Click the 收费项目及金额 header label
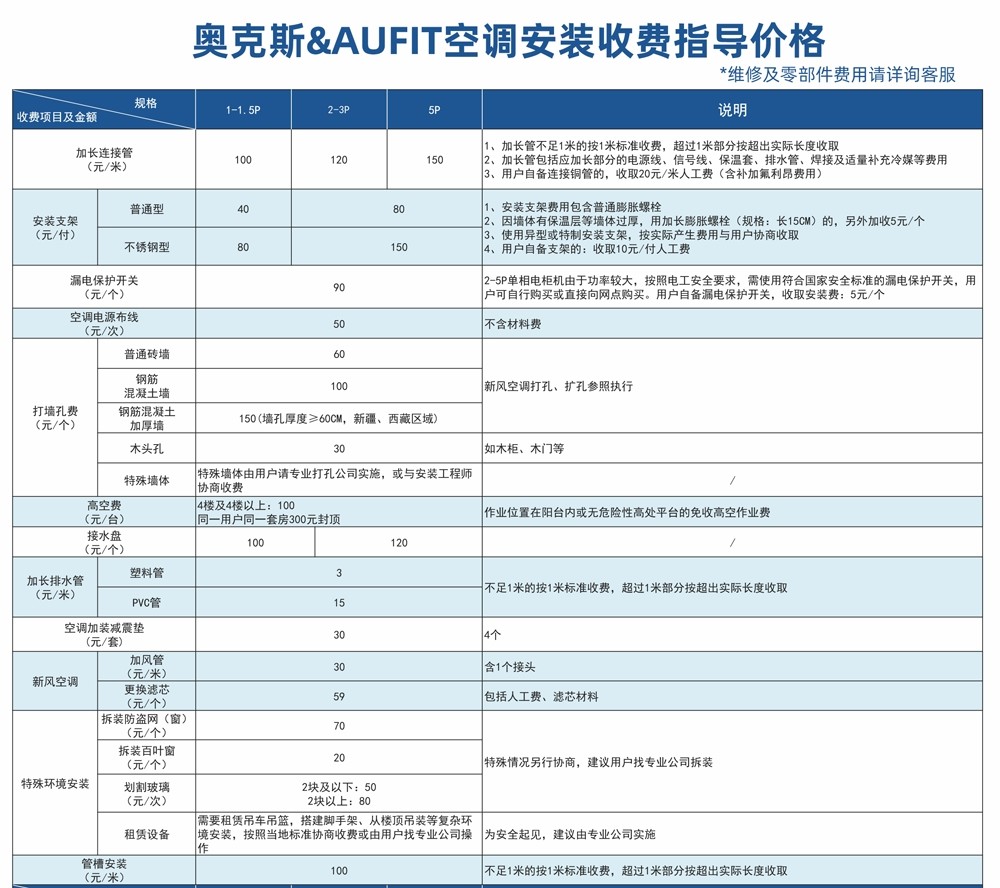 point(57,117)
